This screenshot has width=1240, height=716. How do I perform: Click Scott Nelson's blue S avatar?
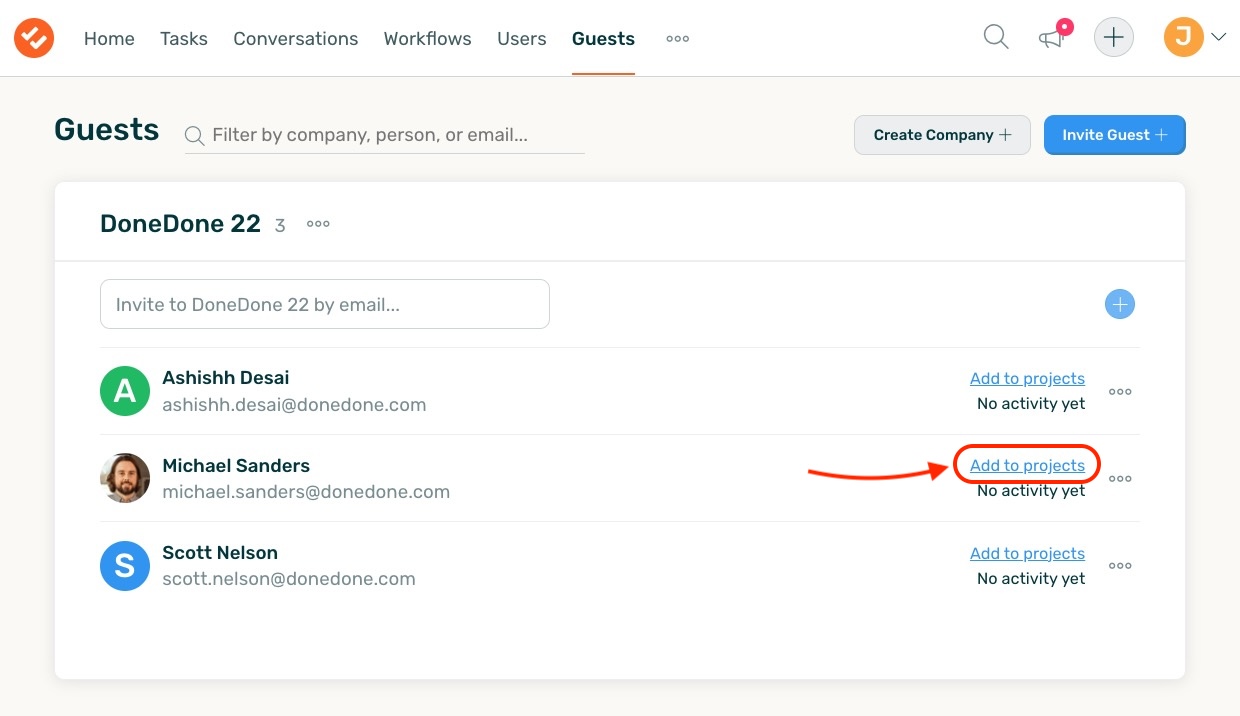125,565
